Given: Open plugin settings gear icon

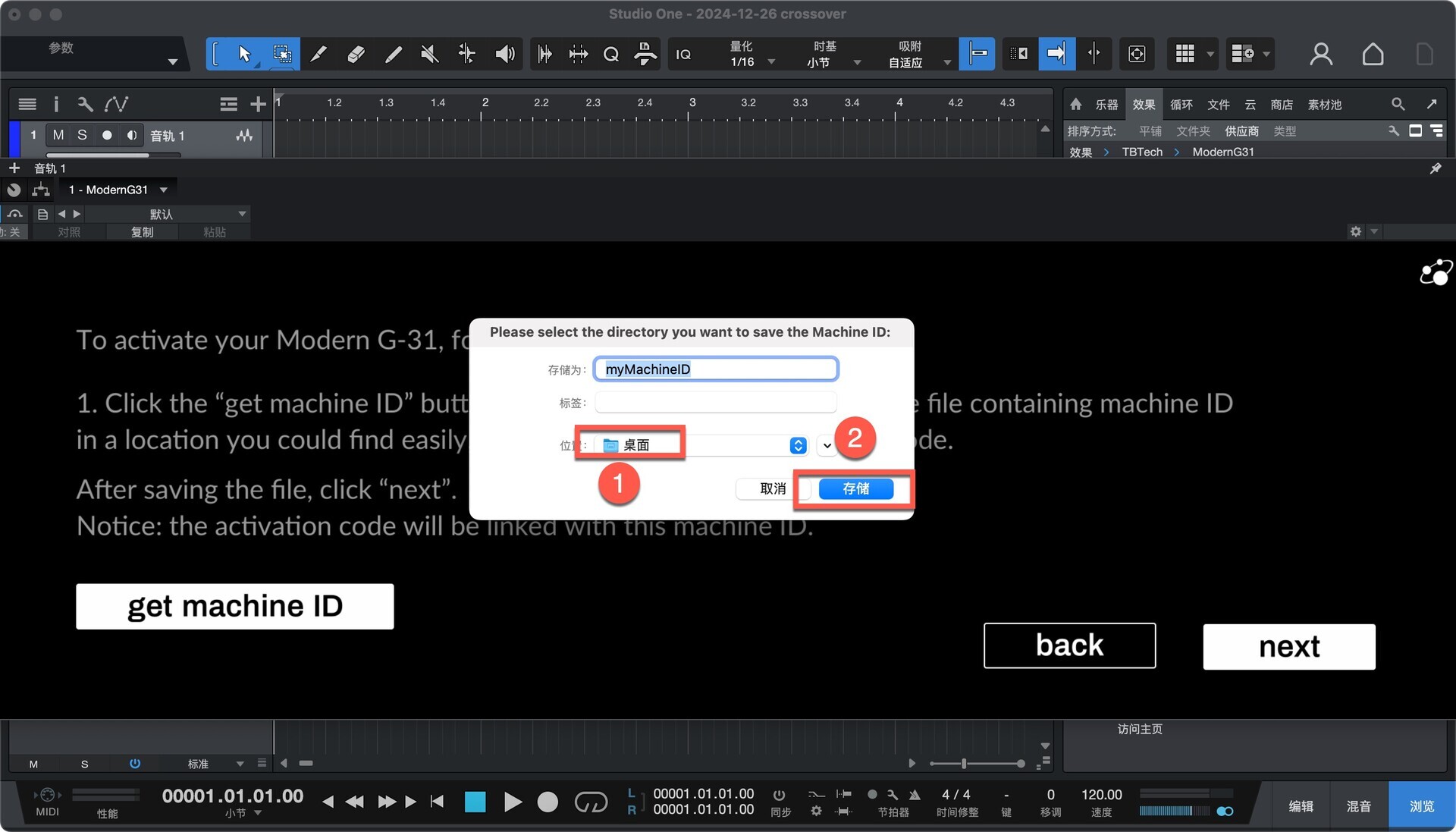Looking at the screenshot, I should point(1355,231).
